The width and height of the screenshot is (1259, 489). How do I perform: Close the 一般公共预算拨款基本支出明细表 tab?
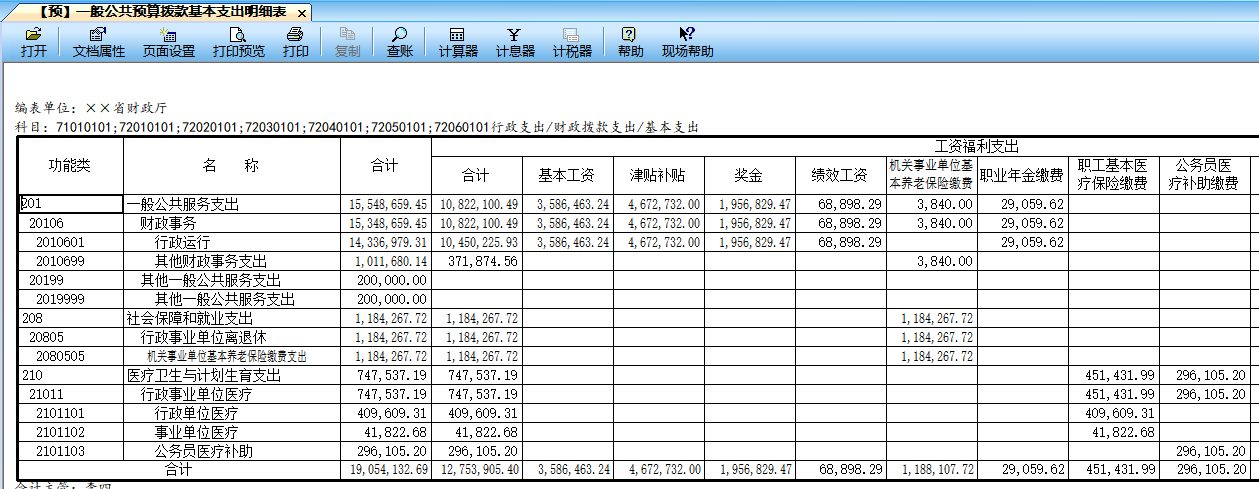(x=302, y=12)
